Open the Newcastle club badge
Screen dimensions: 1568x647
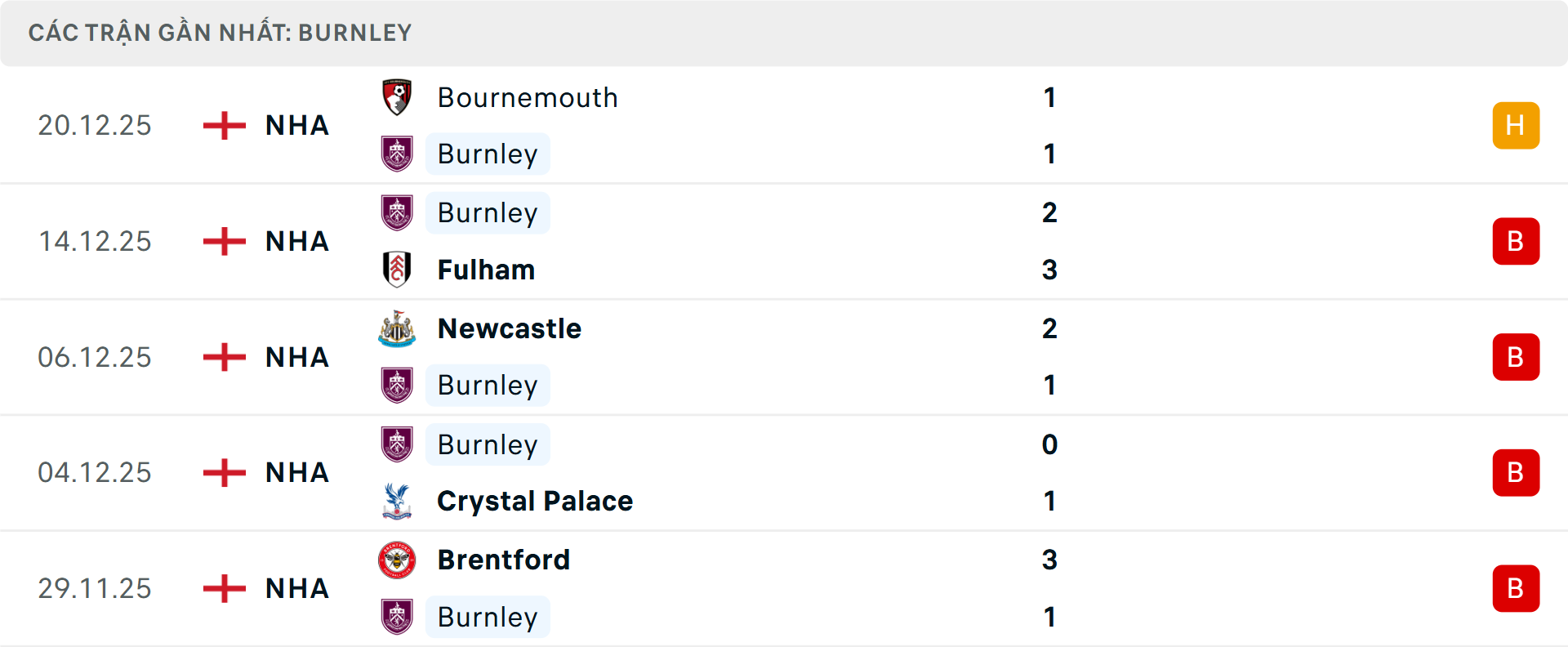pos(398,328)
